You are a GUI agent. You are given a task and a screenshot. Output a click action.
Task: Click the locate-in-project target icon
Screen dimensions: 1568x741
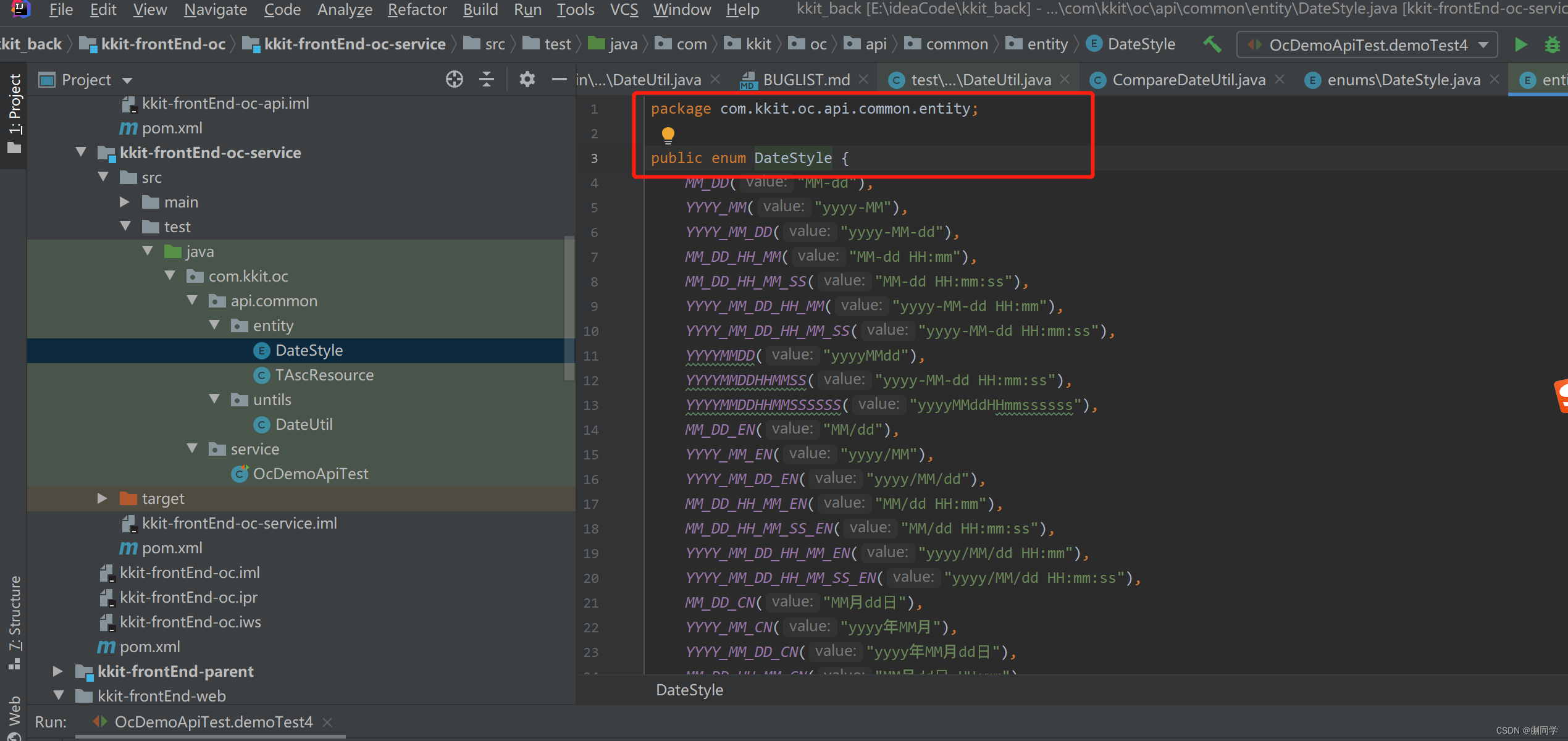coord(455,79)
